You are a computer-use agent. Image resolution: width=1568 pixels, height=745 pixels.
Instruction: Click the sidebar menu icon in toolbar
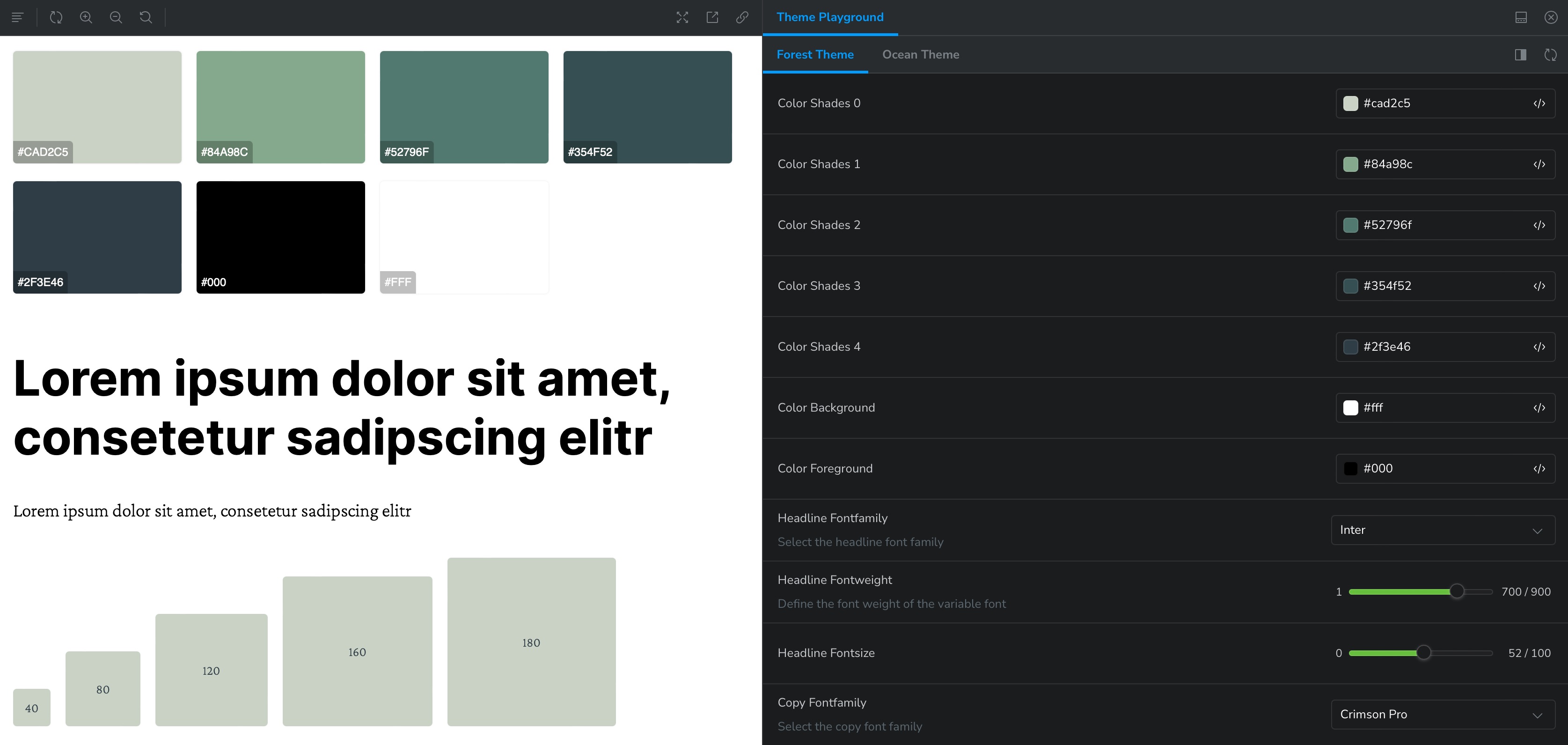point(18,18)
